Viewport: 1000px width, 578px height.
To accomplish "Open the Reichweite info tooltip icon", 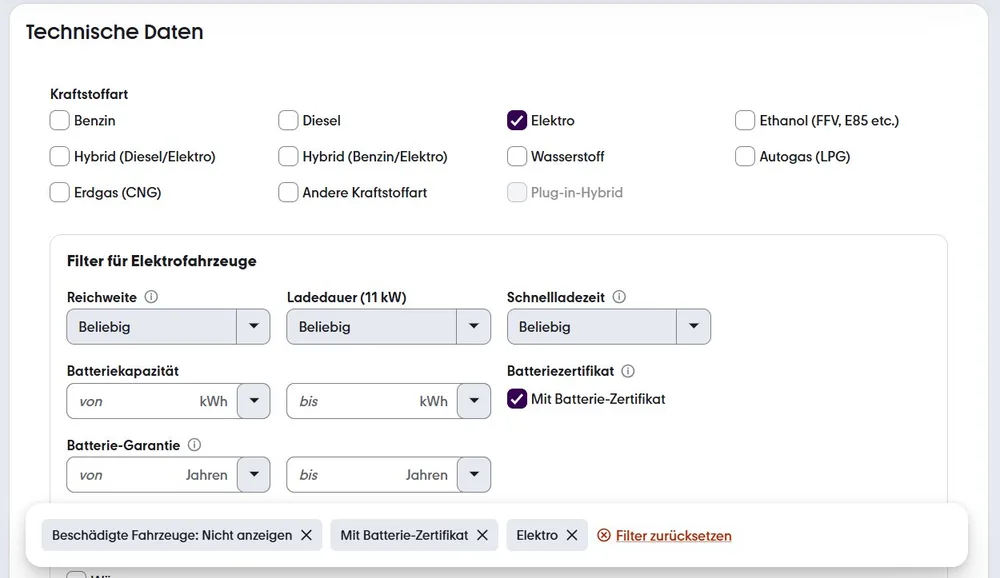I will (151, 297).
